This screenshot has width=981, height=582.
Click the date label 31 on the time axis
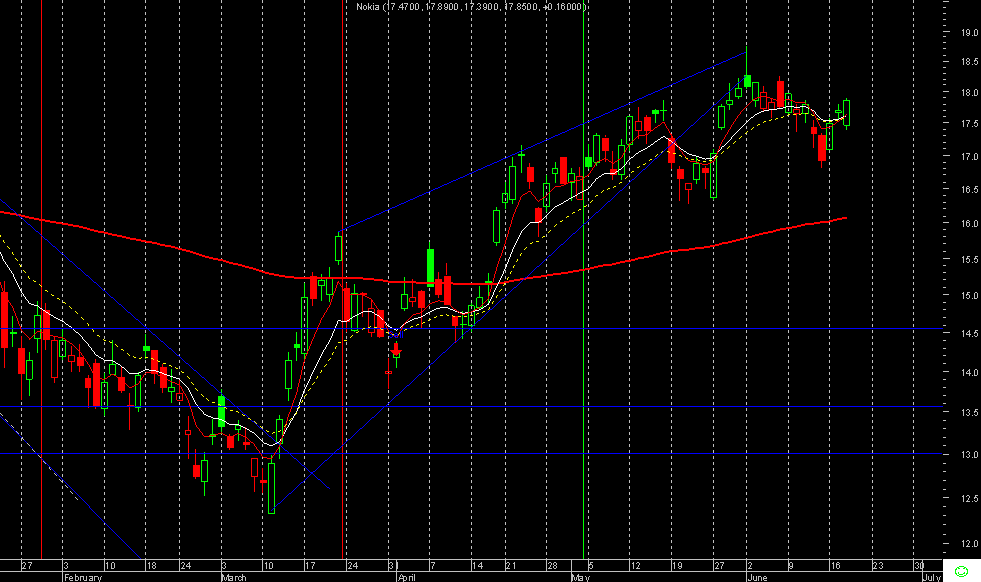pos(393,566)
